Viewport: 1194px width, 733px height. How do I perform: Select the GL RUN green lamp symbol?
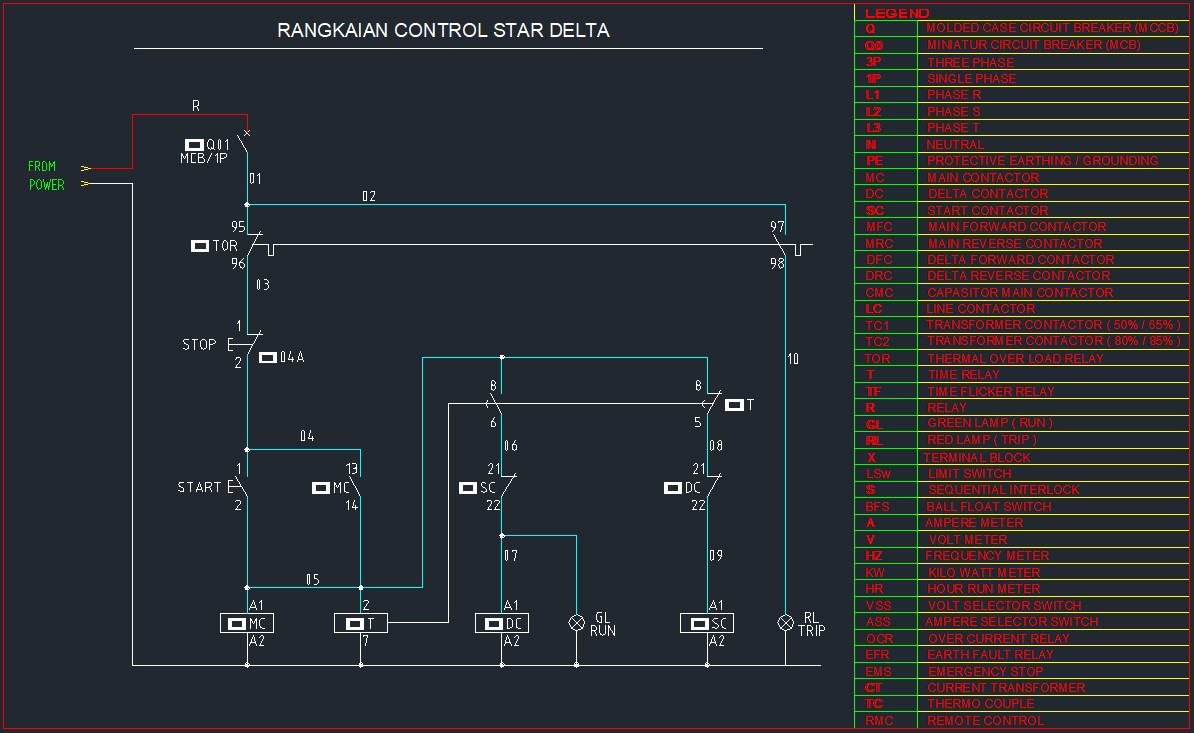576,623
